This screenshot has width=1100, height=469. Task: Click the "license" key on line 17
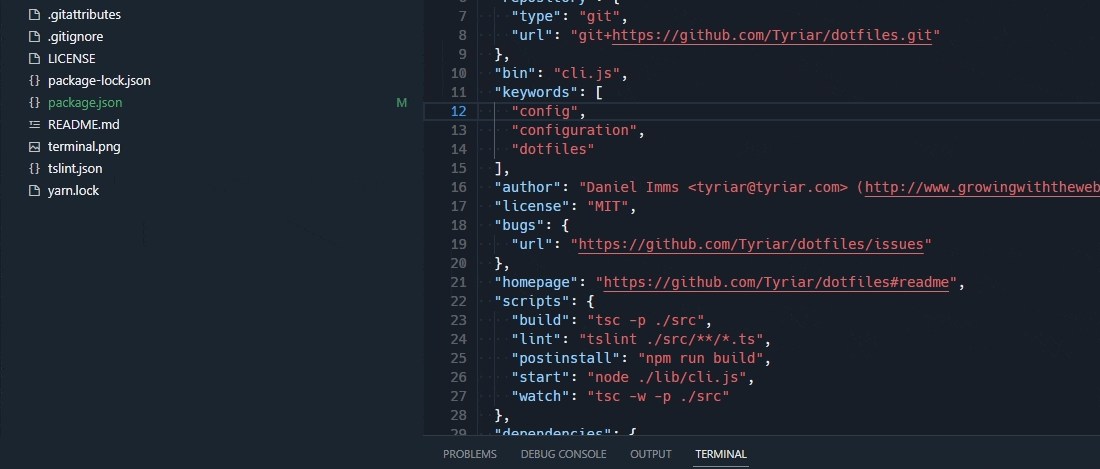click(x=532, y=206)
